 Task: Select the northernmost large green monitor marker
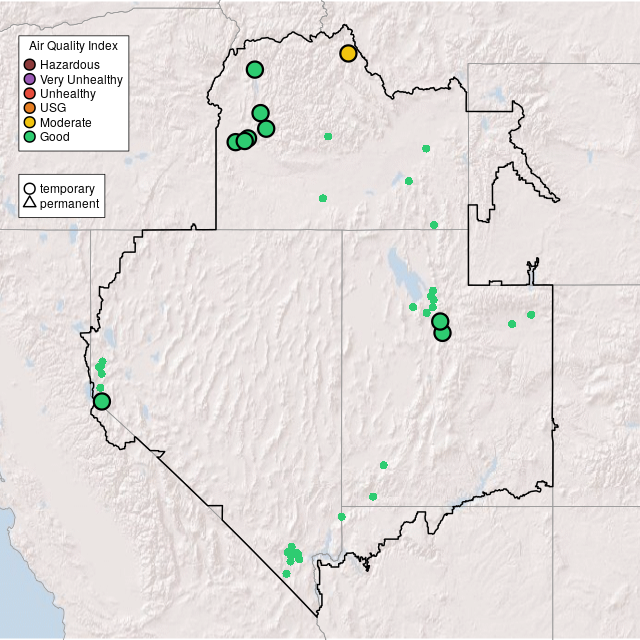point(254,69)
